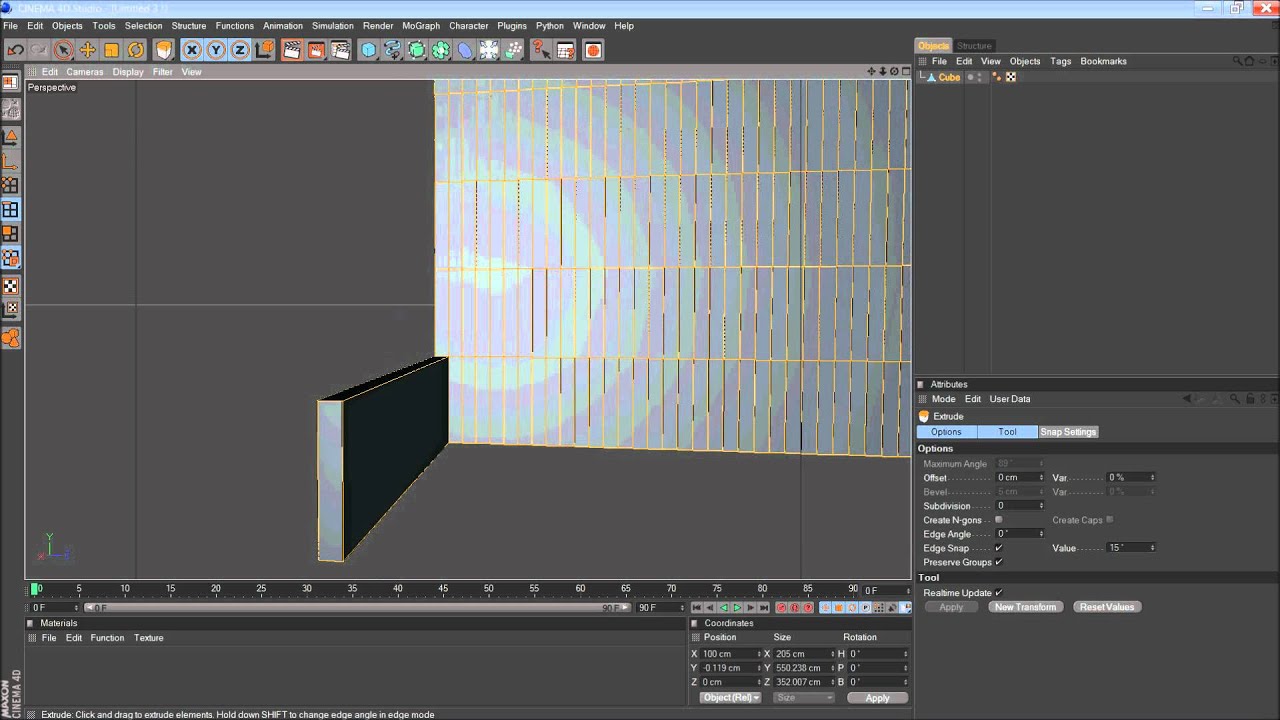
Task: Open the Python menu
Action: coord(549,26)
